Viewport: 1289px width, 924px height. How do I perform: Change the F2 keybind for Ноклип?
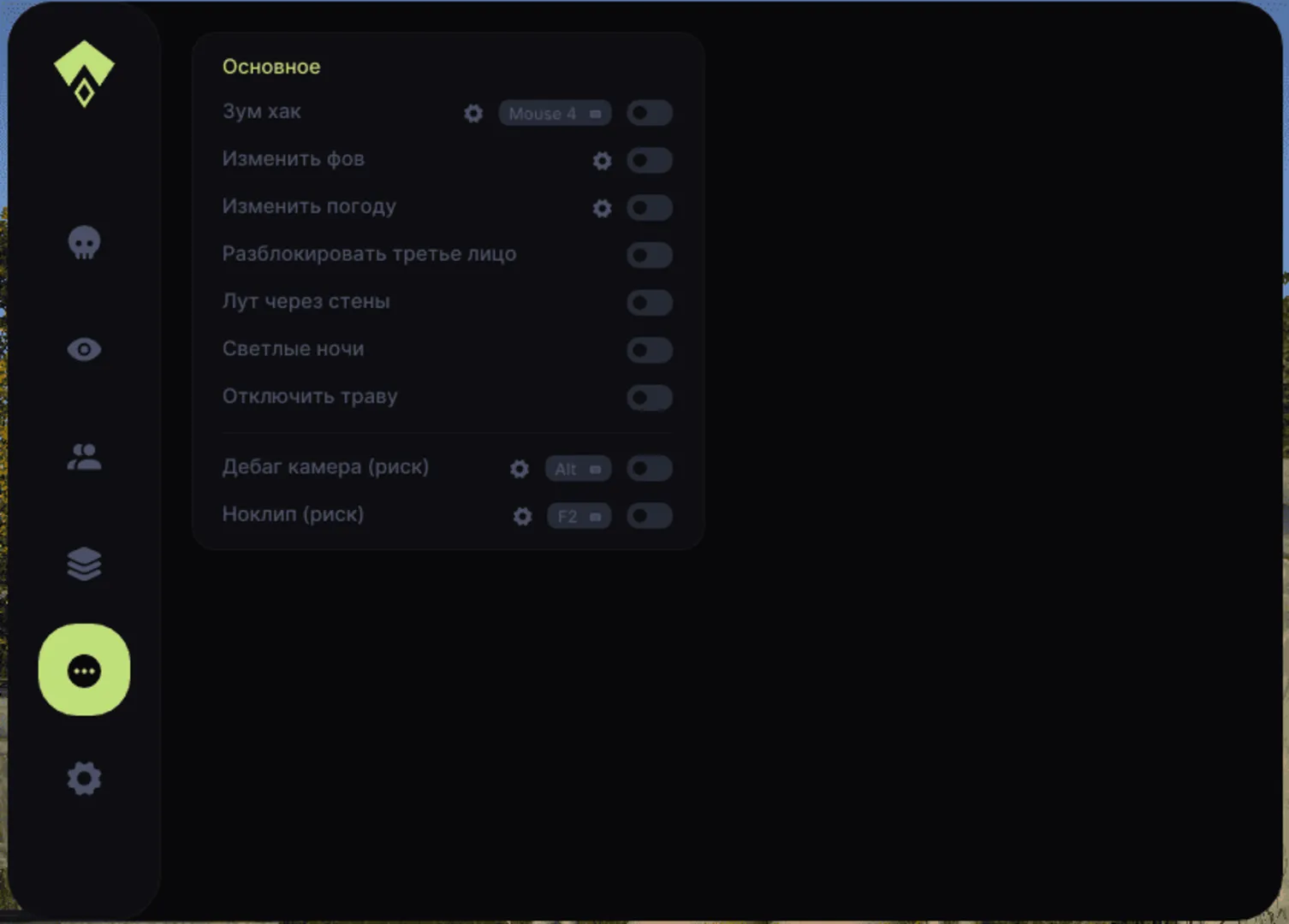(579, 517)
